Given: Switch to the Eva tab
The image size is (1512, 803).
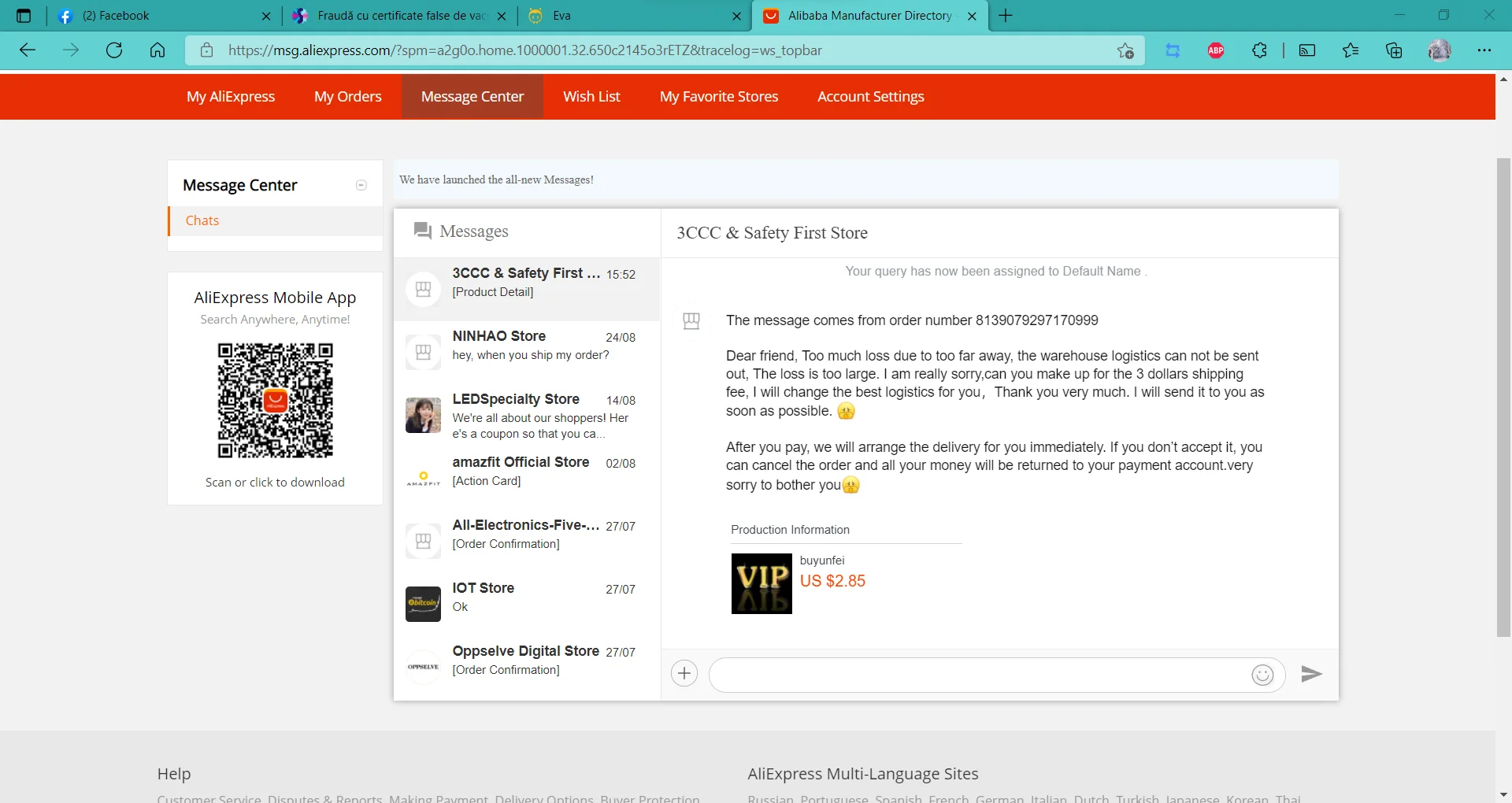Looking at the screenshot, I should [x=635, y=16].
